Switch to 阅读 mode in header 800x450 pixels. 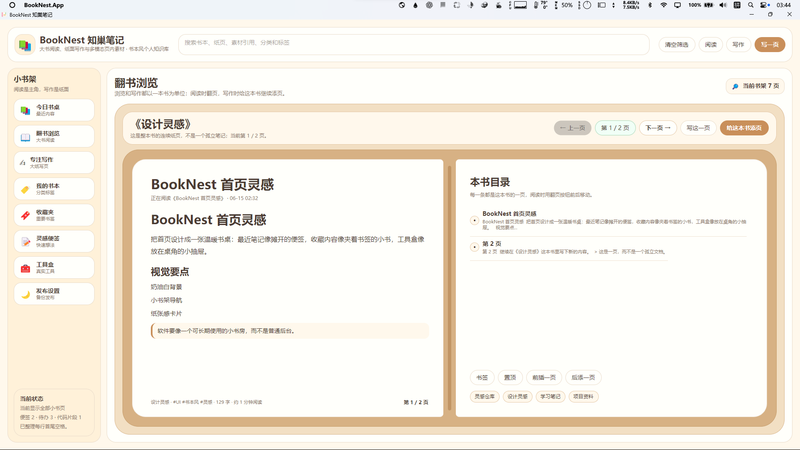coord(711,45)
